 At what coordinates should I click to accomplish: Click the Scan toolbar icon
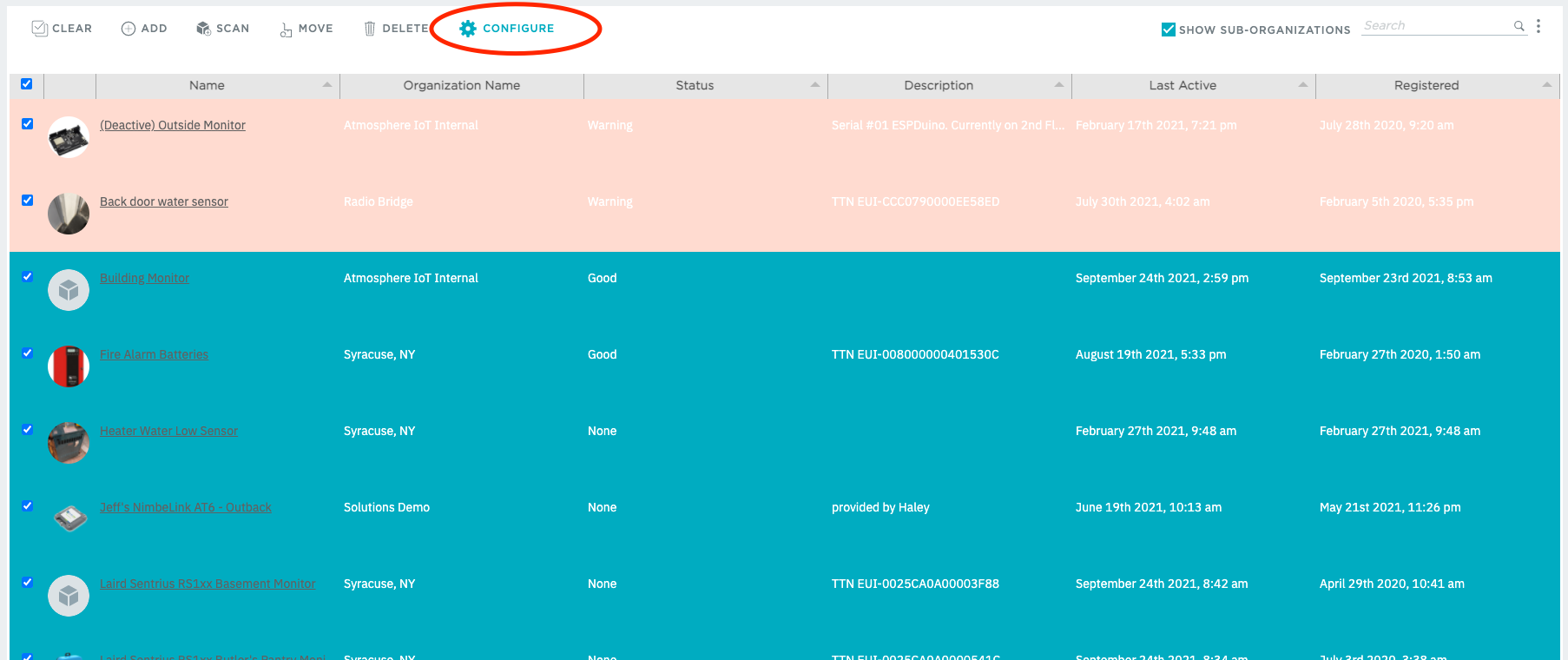click(203, 29)
